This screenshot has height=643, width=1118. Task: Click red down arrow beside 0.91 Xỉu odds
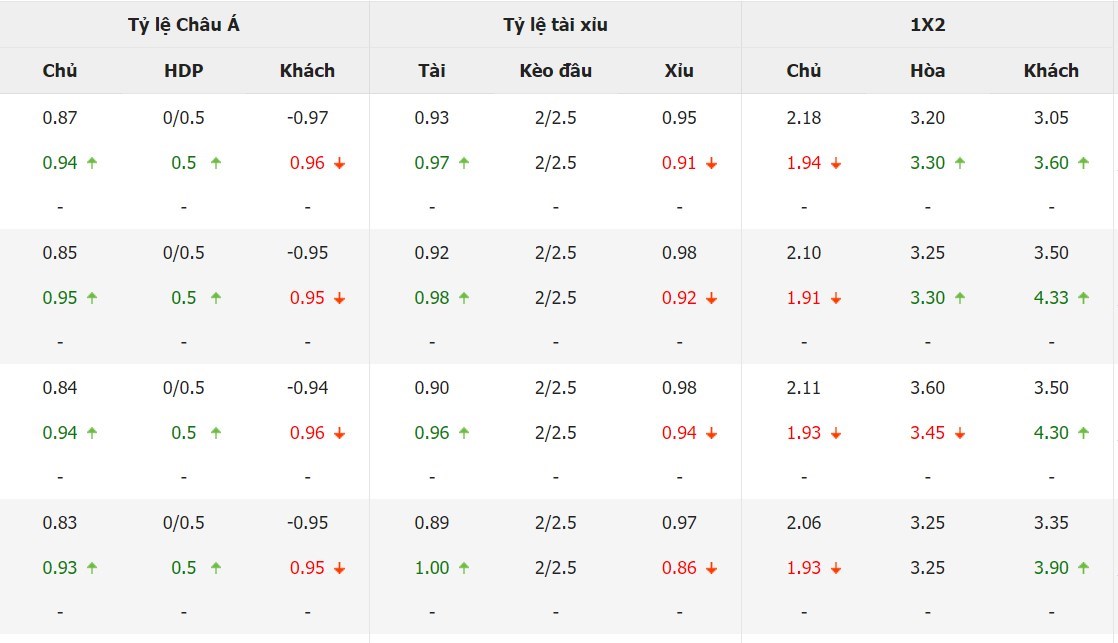coord(712,163)
